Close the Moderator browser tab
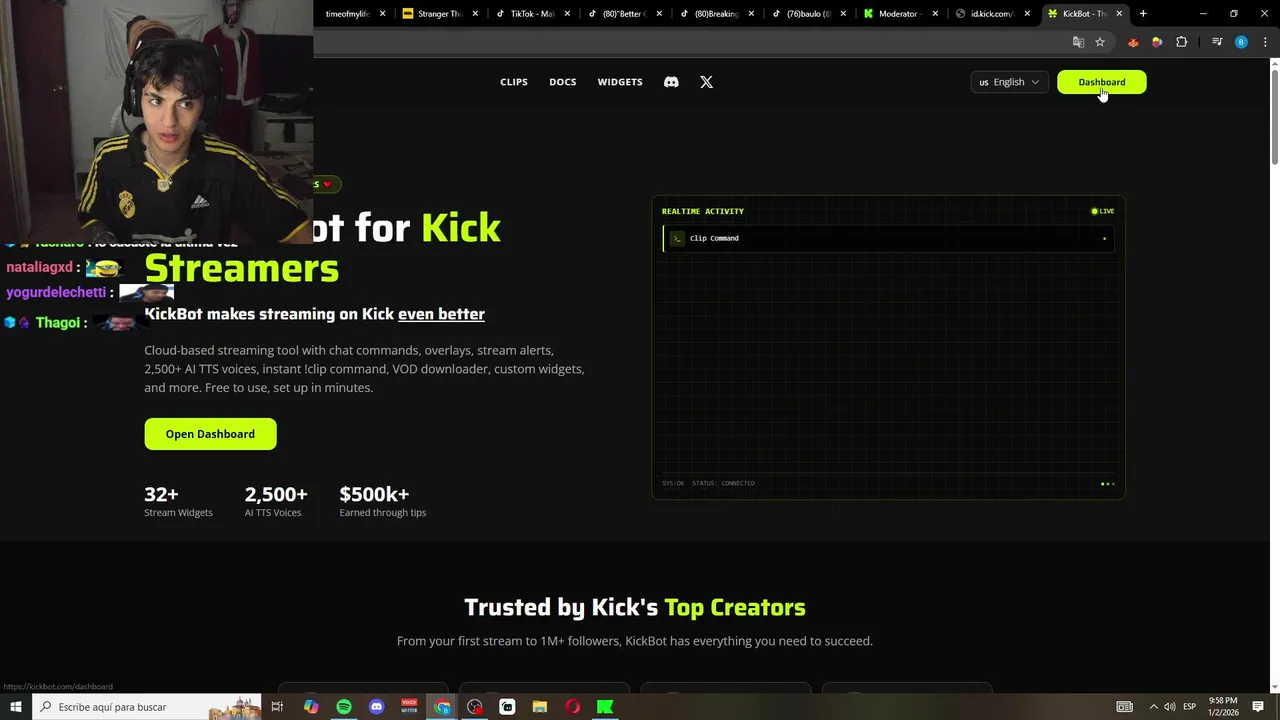This screenshot has height=720, width=1280. pos(935,13)
